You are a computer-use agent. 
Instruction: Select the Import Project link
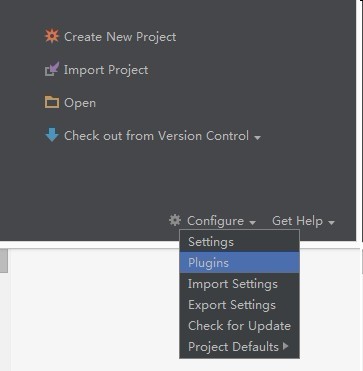[106, 70]
